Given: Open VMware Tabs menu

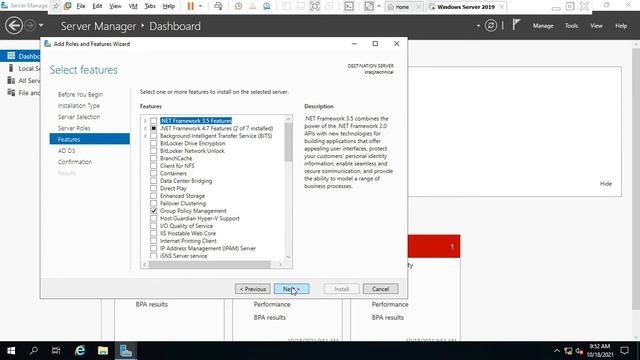Looking at the screenshot, I should click(150, 6).
